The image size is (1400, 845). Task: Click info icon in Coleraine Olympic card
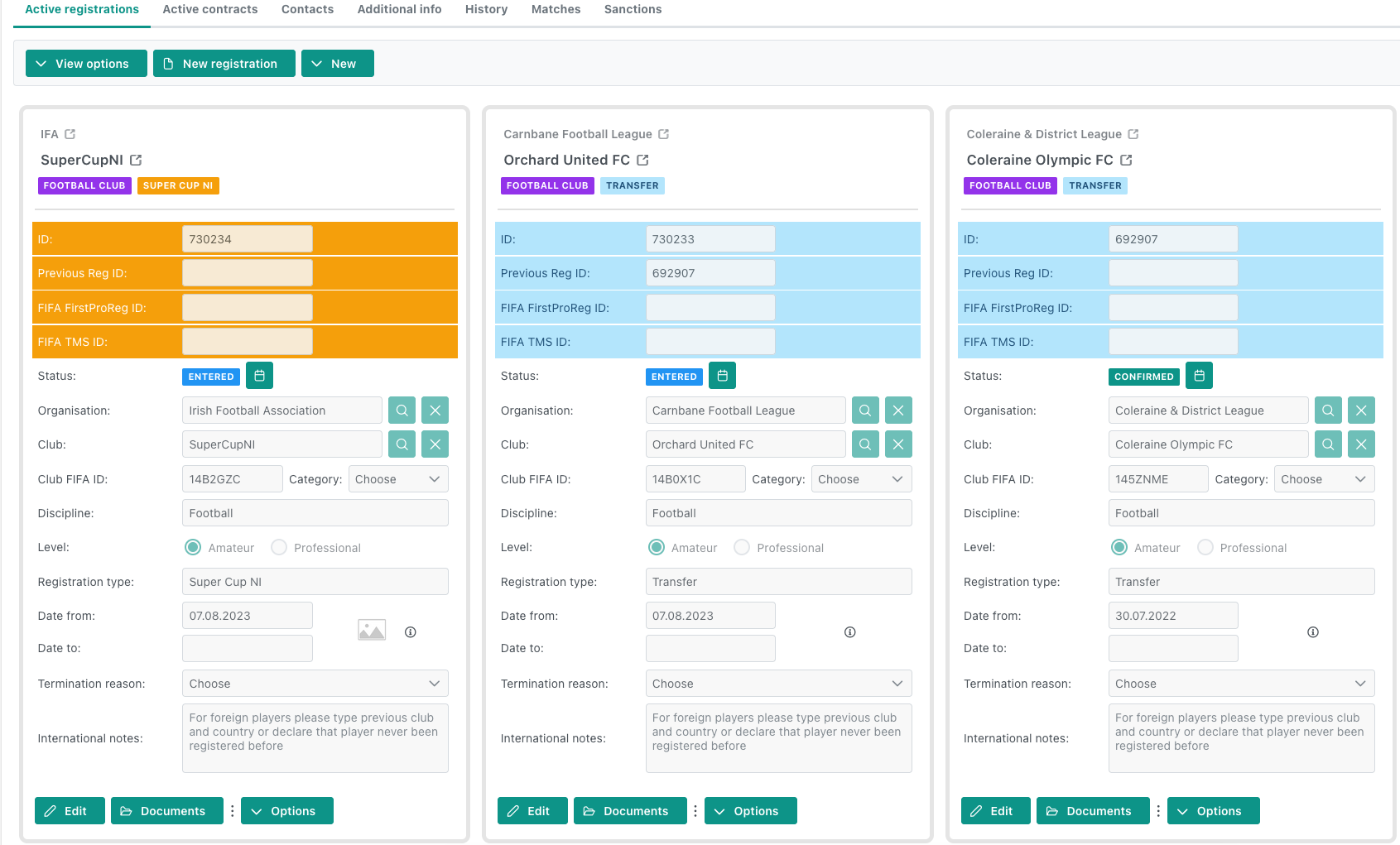pyautogui.click(x=1312, y=632)
